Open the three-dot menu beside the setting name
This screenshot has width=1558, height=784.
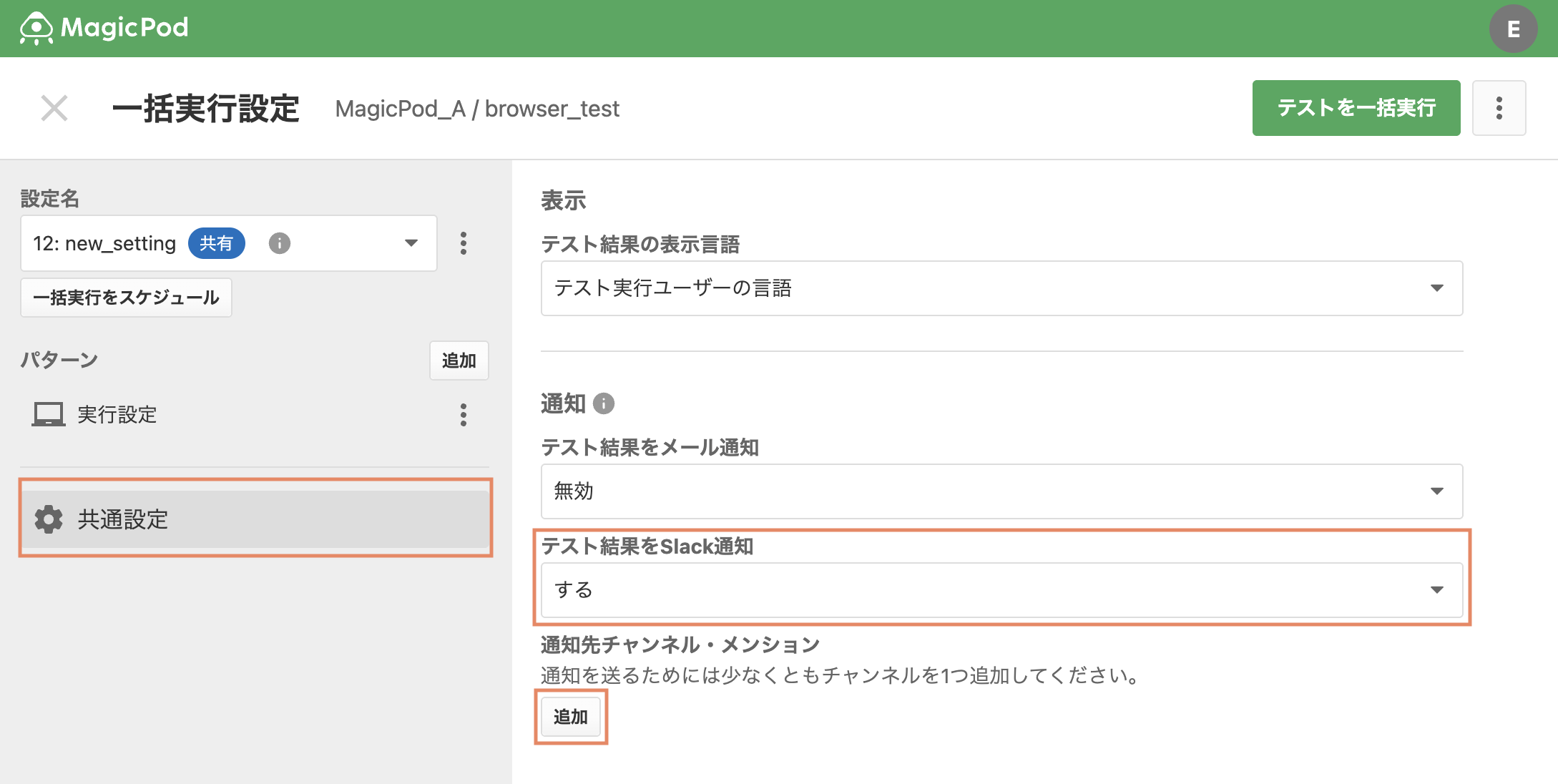point(464,243)
